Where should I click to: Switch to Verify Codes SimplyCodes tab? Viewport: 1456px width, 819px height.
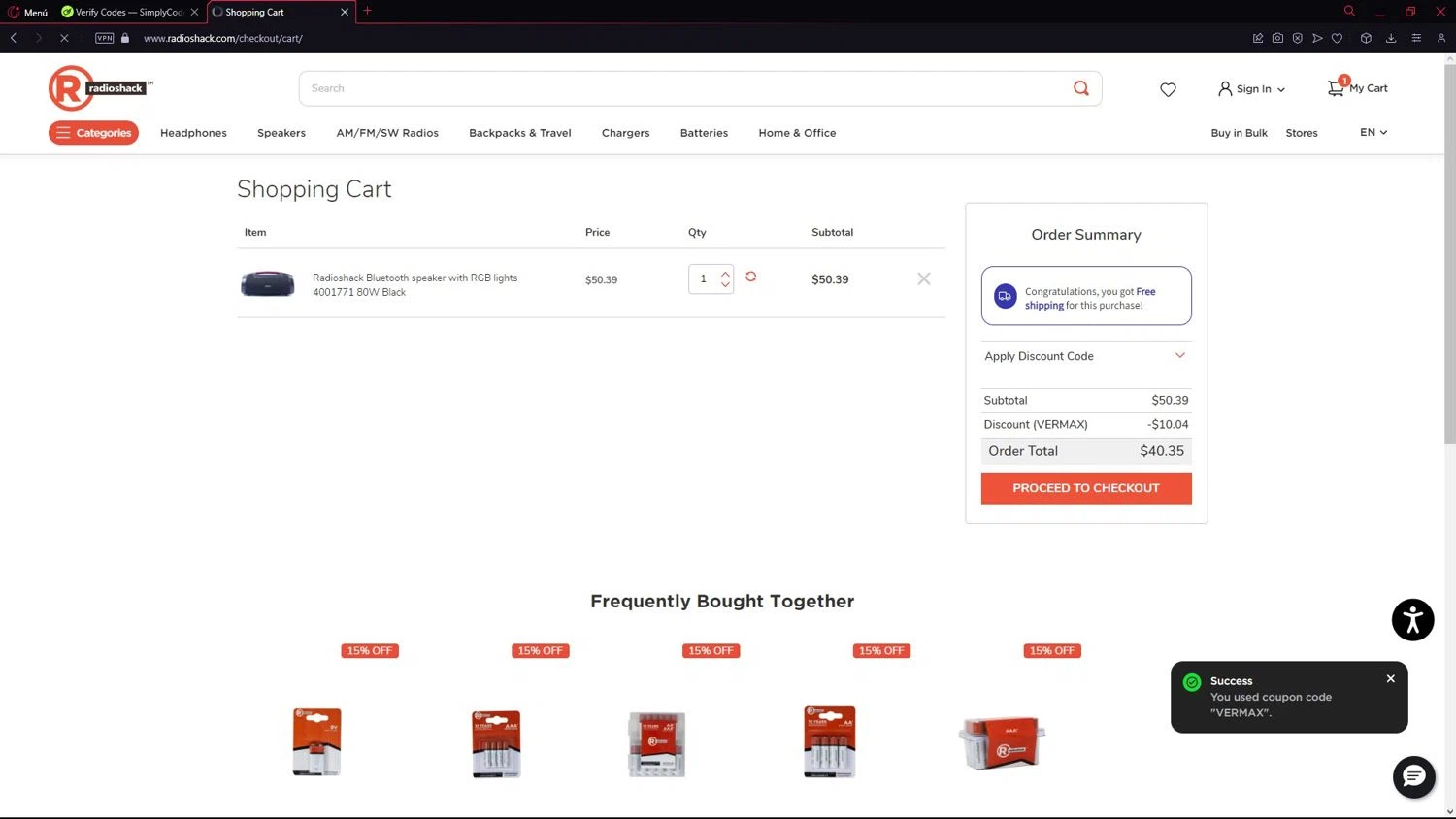[129, 12]
